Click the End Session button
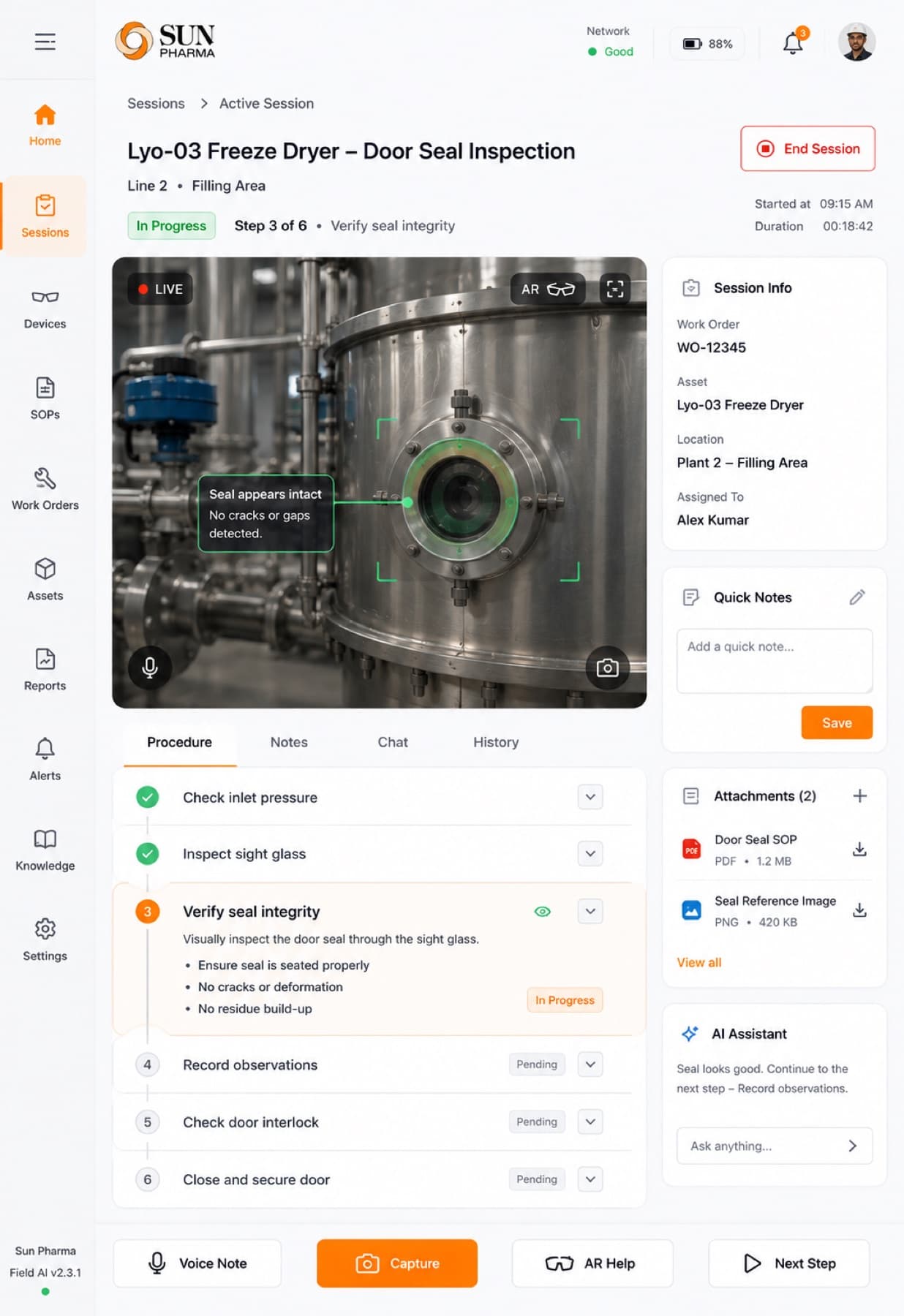This screenshot has height=1316, width=904. pos(807,148)
